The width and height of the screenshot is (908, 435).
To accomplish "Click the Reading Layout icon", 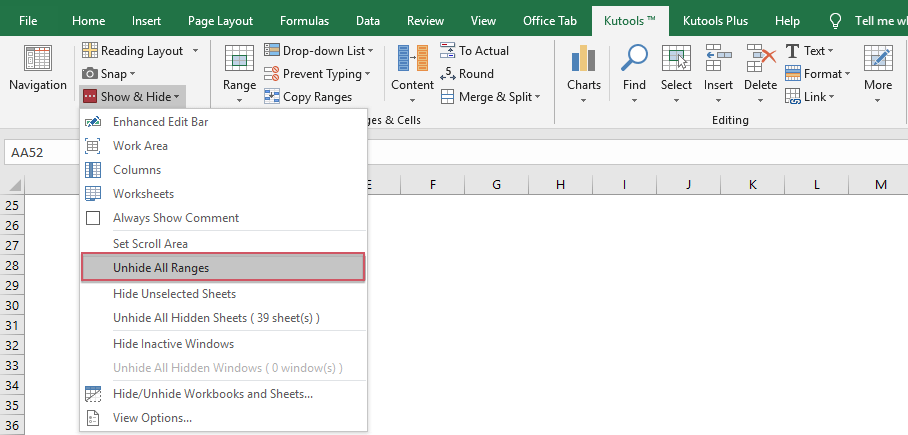I will point(90,50).
